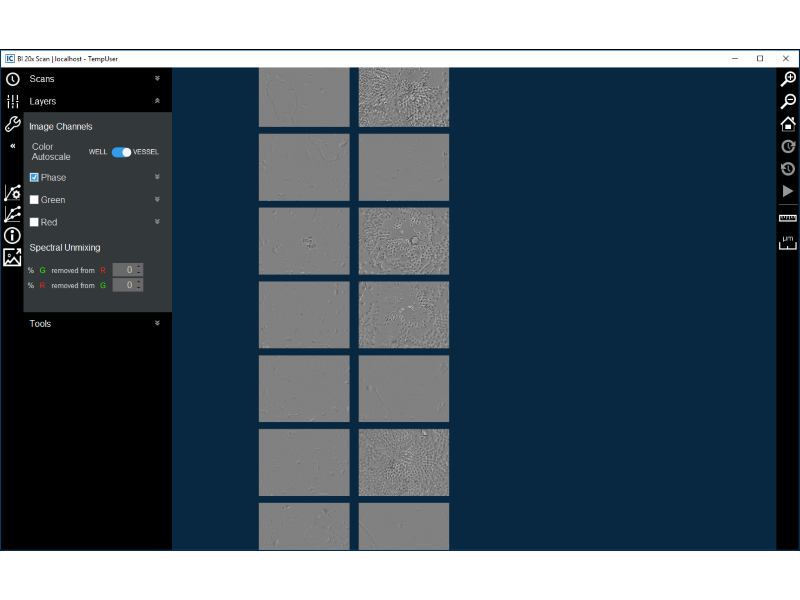Screen dimensions: 800x600
Task: Open the graph with gear settings icon
Action: click(x=13, y=192)
